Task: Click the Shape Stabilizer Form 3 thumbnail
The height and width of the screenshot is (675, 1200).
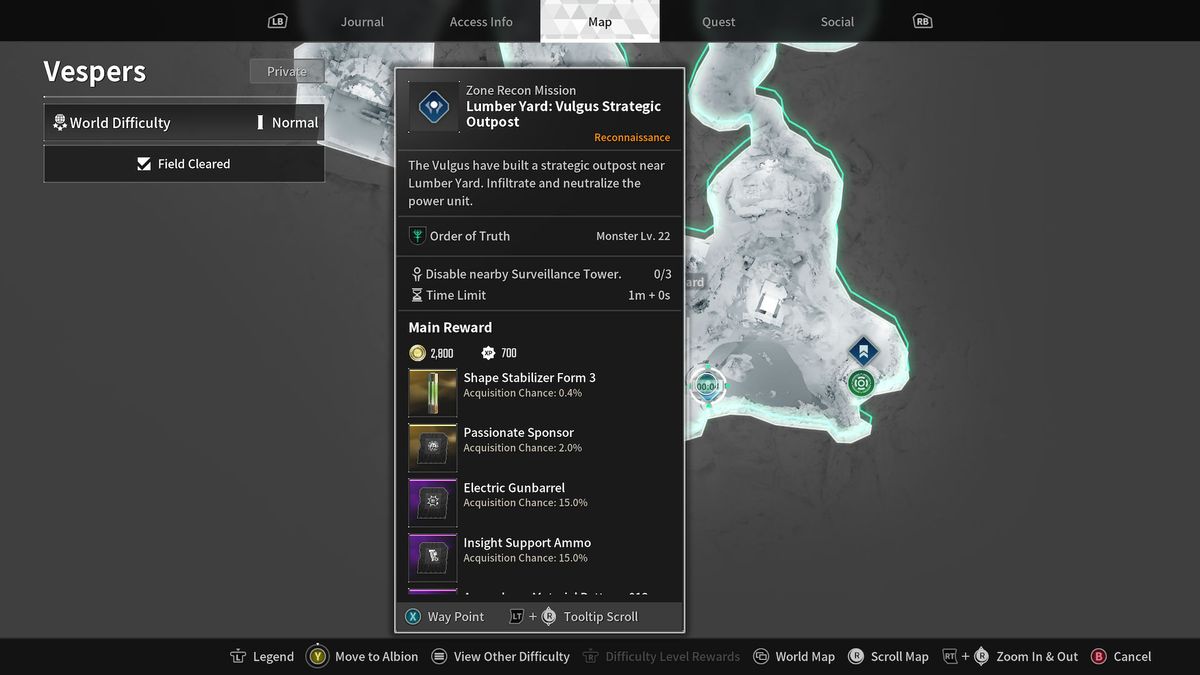Action: click(x=432, y=391)
